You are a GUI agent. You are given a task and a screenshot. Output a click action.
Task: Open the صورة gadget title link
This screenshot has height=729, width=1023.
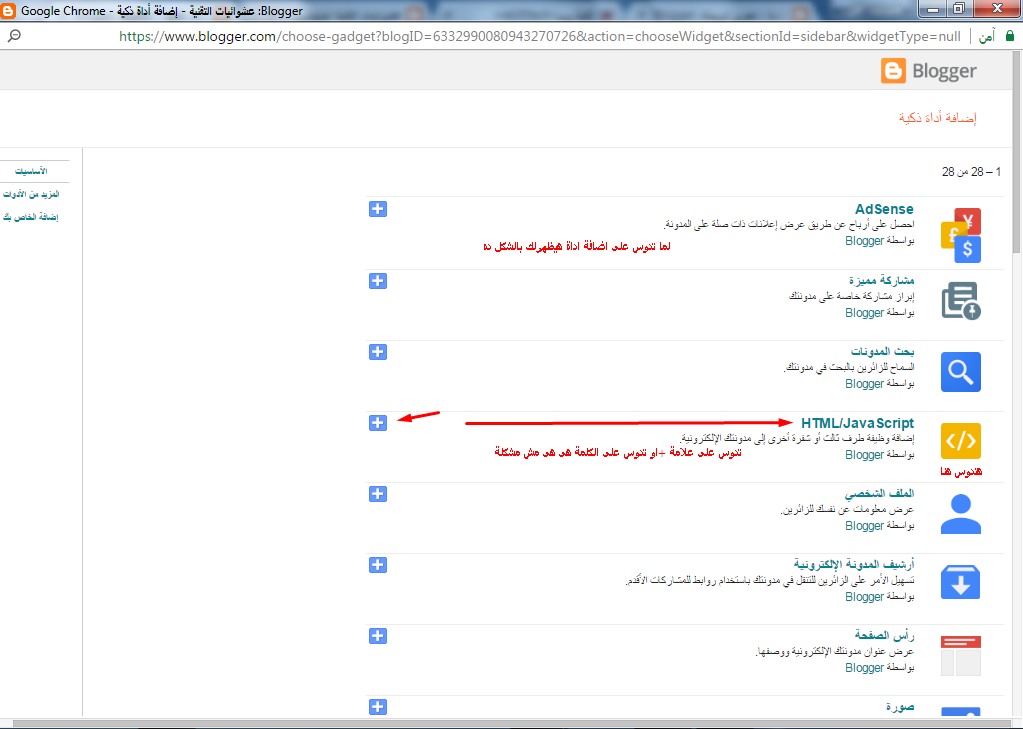(900, 707)
